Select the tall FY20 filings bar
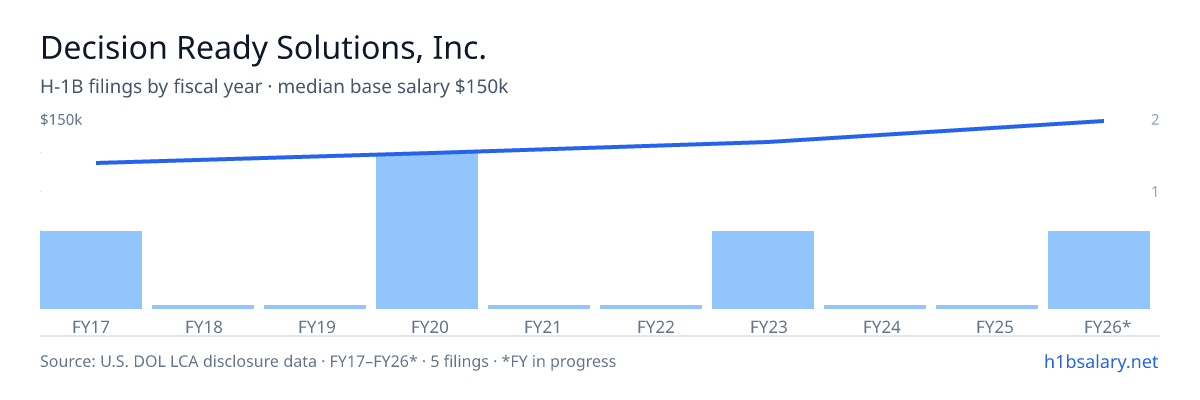Viewport: 1200px width, 400px height. click(427, 231)
